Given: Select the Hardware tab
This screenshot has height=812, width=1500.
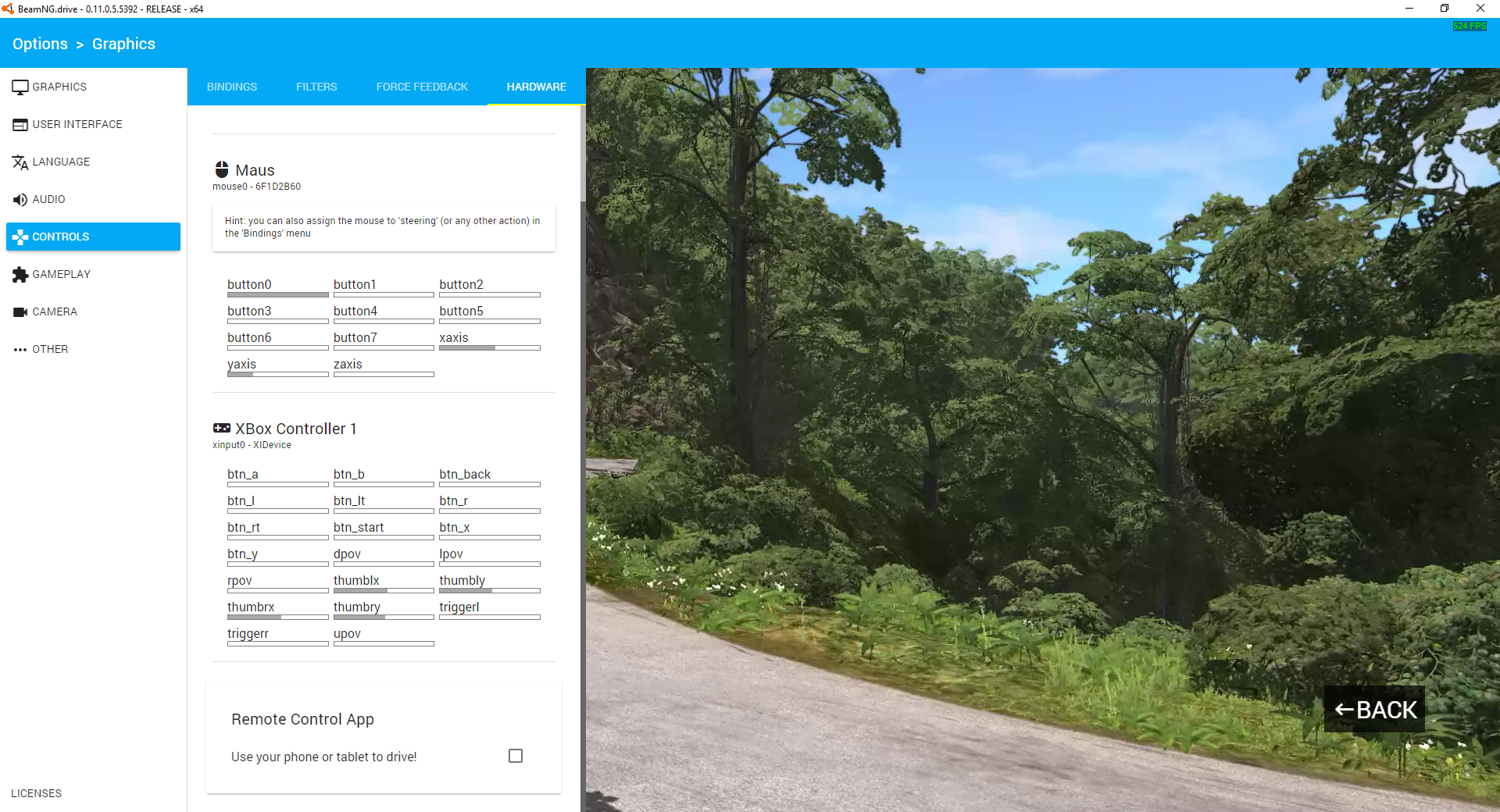Looking at the screenshot, I should pos(537,87).
